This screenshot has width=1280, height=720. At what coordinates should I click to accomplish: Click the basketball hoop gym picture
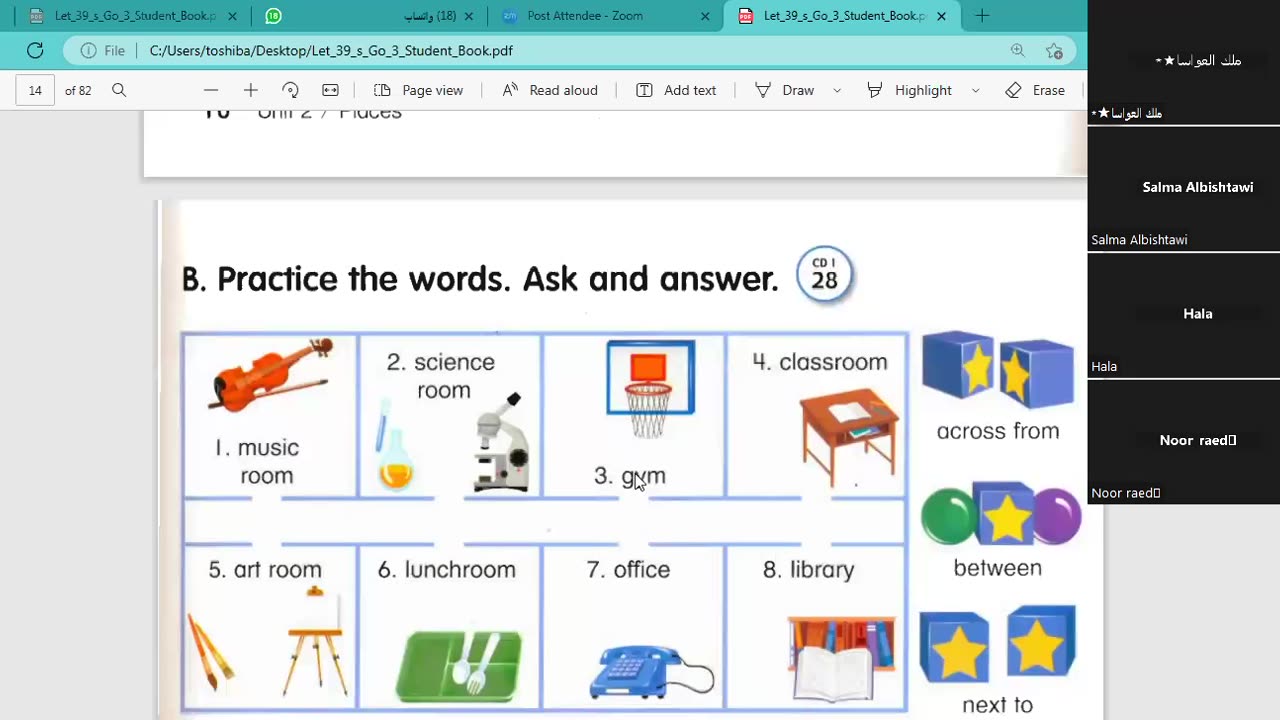click(650, 389)
